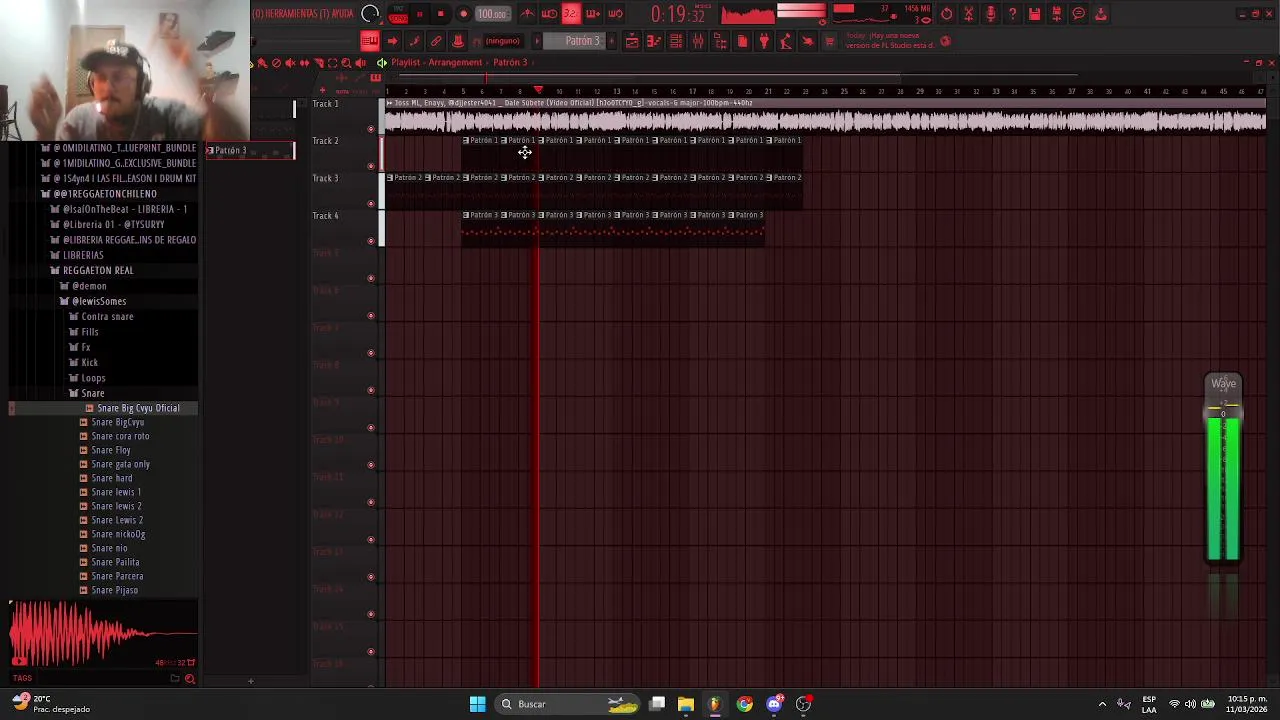
Task: Open the Piano roll view icon
Action: pyautogui.click(x=654, y=41)
